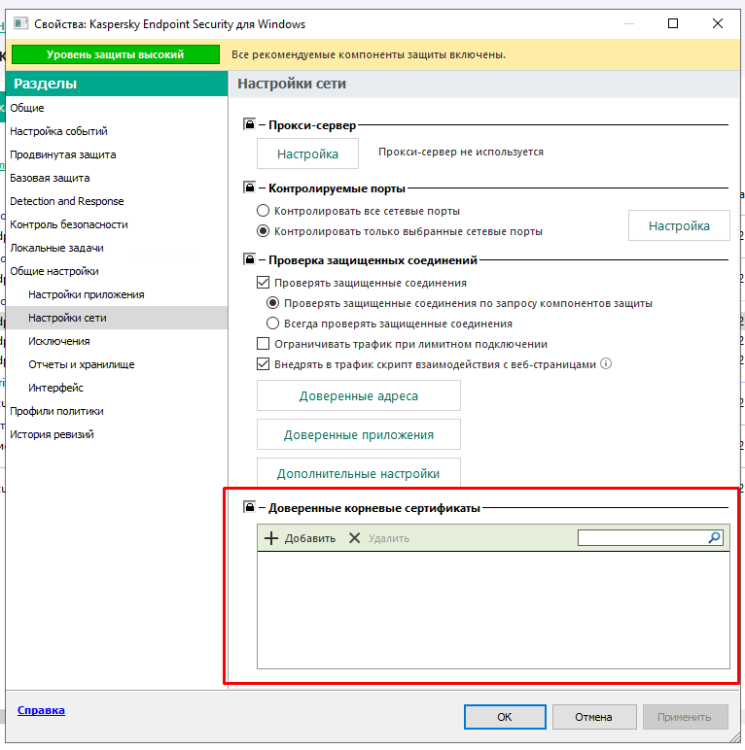
Task: Click the Kaspersky window title bar icon
Action: (21, 23)
